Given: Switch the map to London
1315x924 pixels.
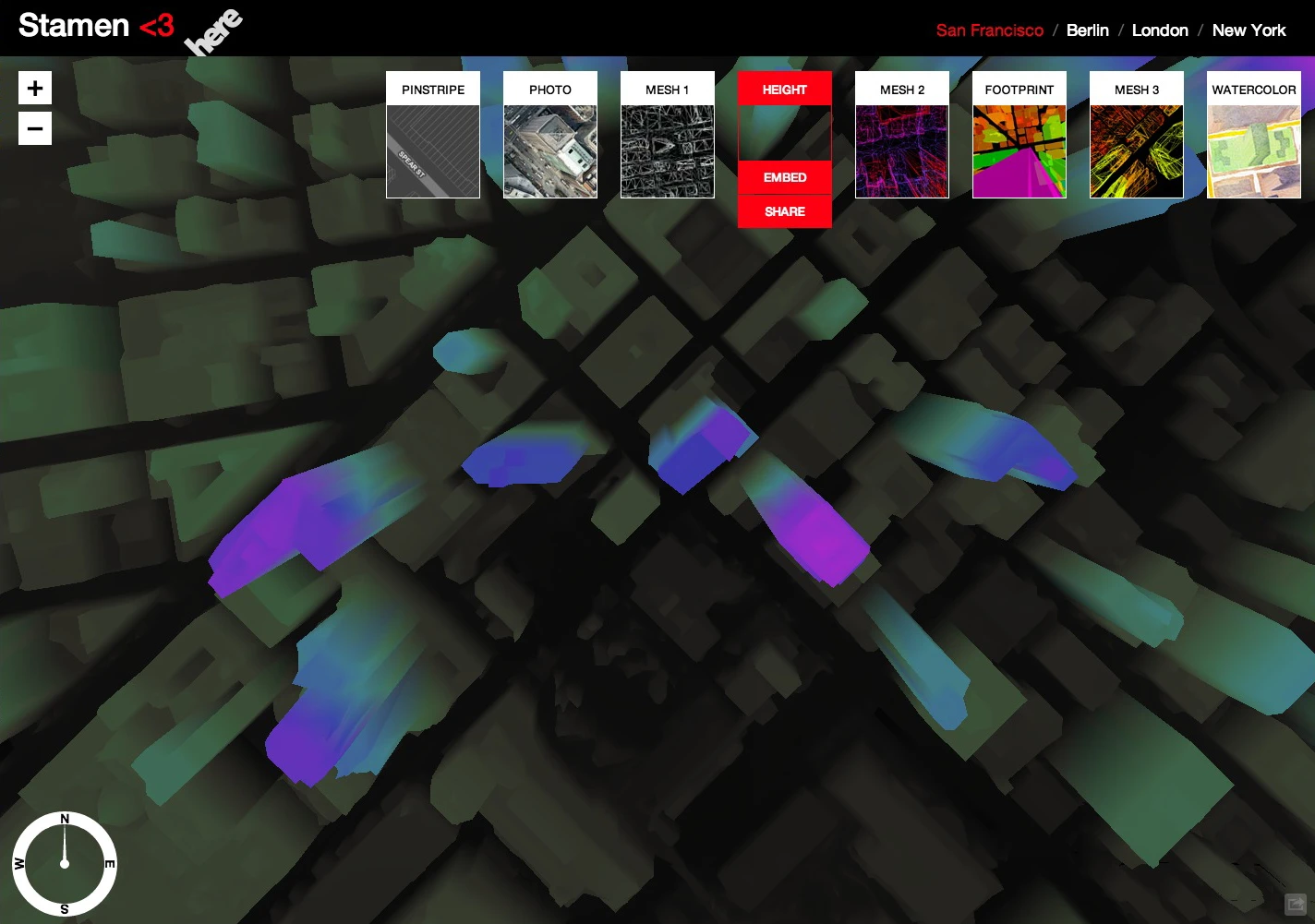Looking at the screenshot, I should pos(1160,30).
